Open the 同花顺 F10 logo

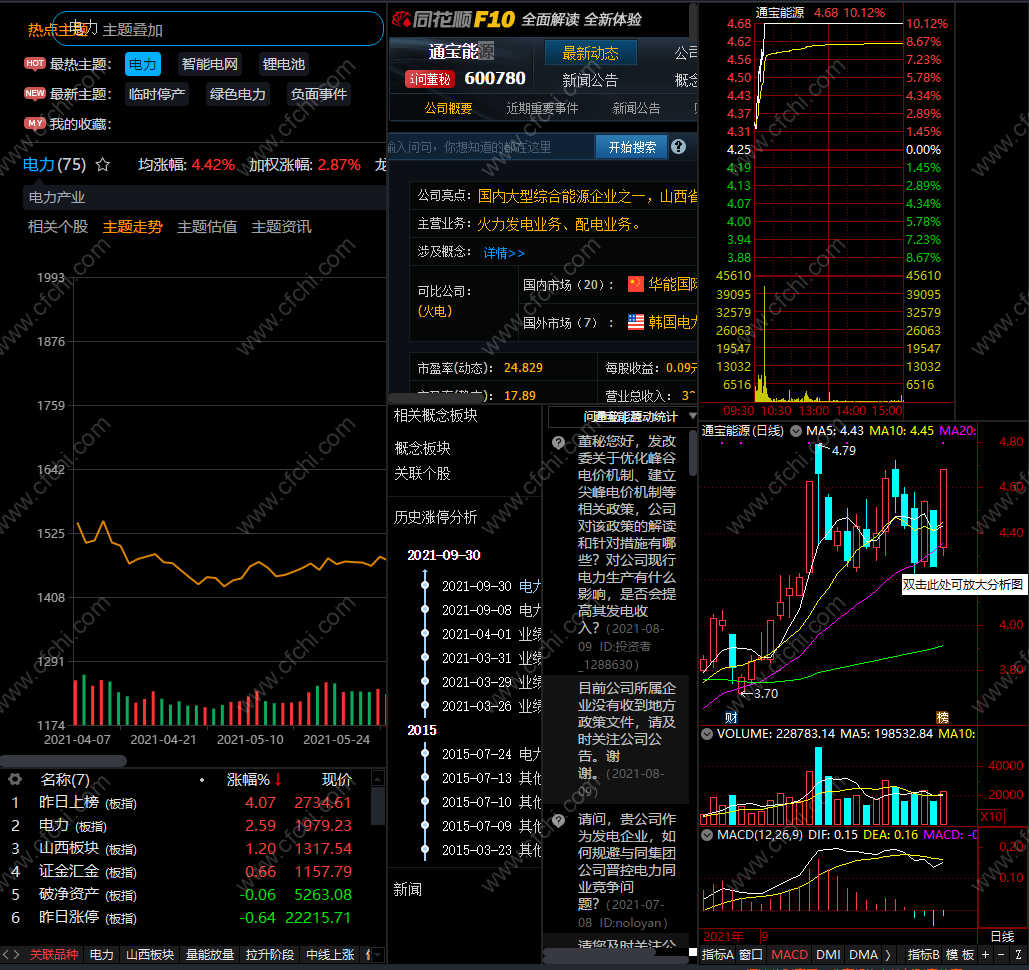[454, 20]
